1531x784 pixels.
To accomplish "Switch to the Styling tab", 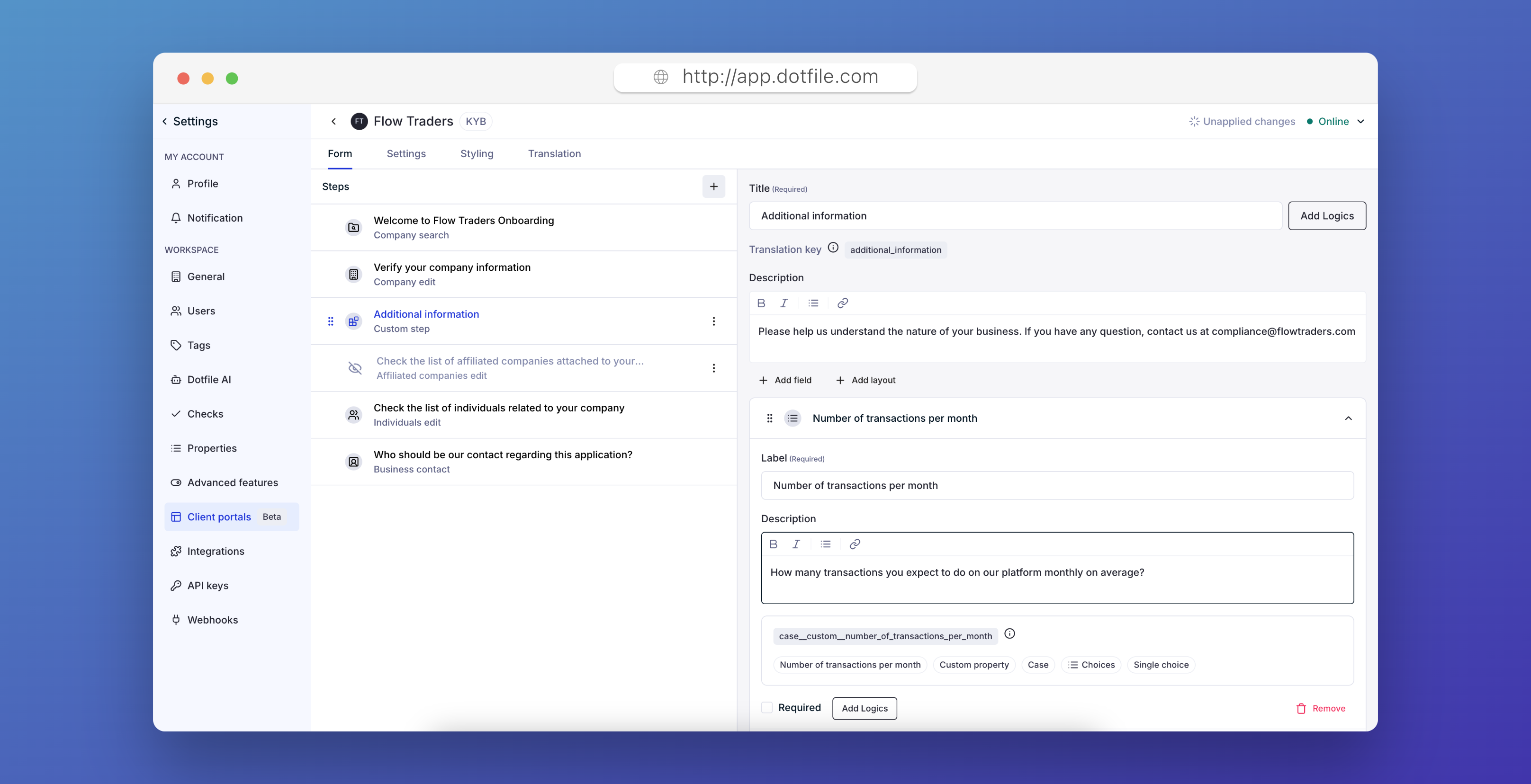I will [477, 154].
